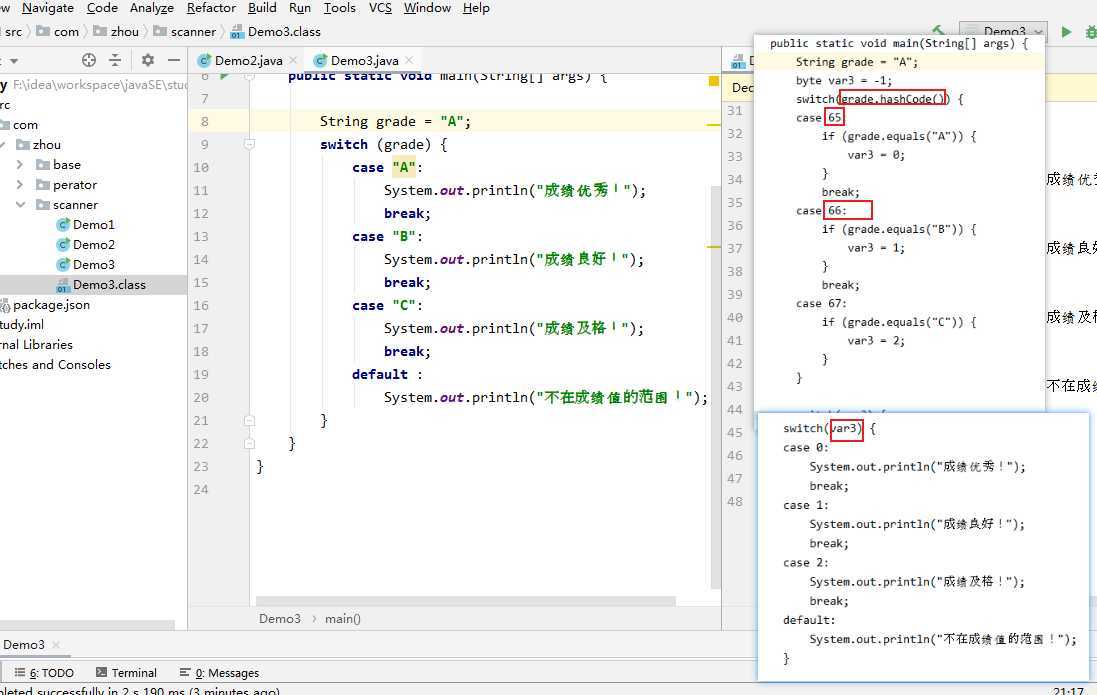
Task: Expand the perator package folder
Action: coord(20,185)
